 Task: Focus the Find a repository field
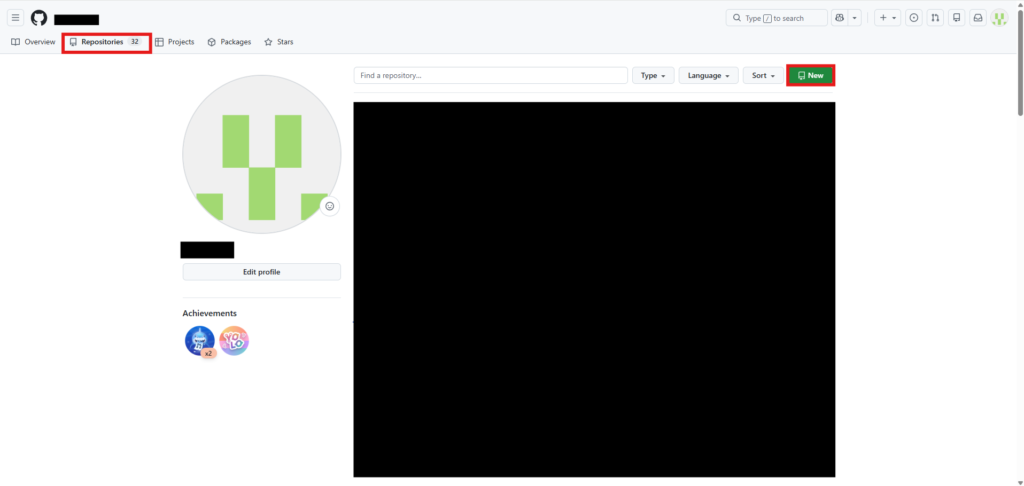click(x=490, y=75)
